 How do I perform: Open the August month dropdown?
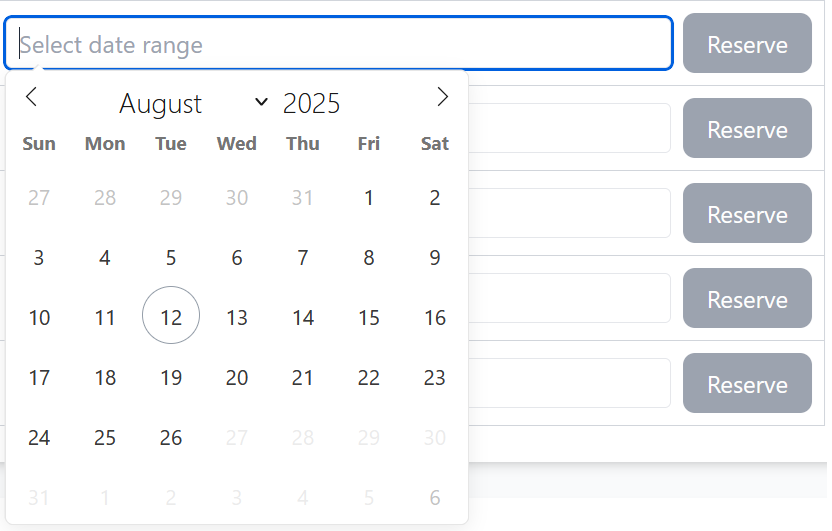194,103
